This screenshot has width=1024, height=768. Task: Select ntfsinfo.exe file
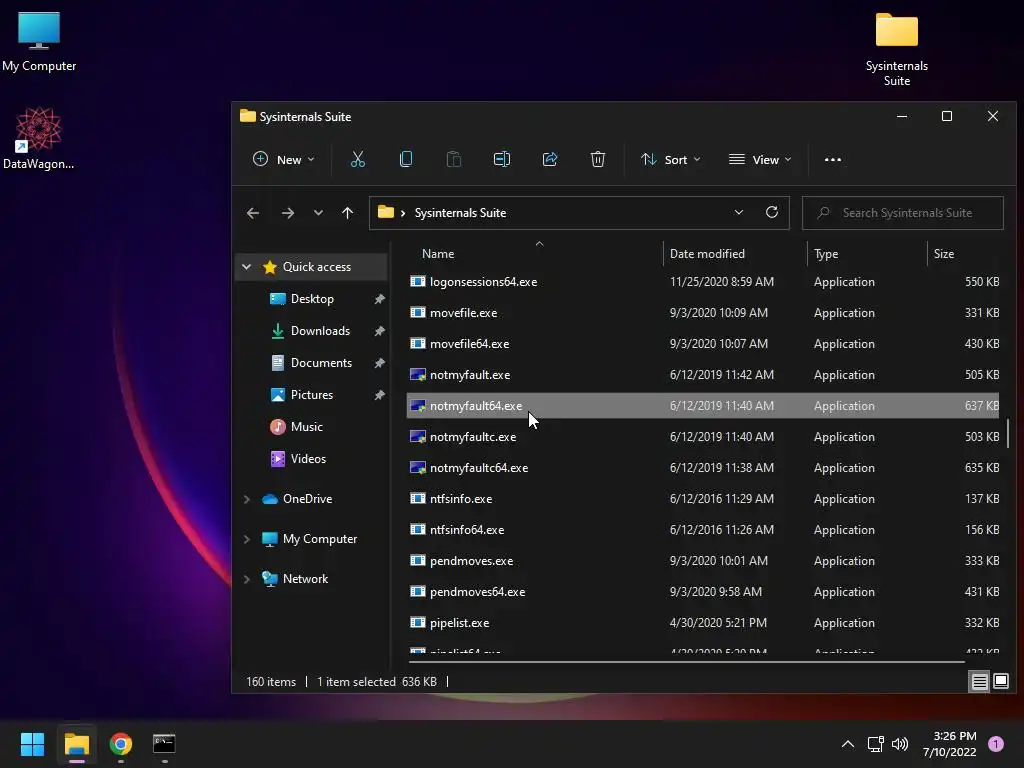pos(703,498)
